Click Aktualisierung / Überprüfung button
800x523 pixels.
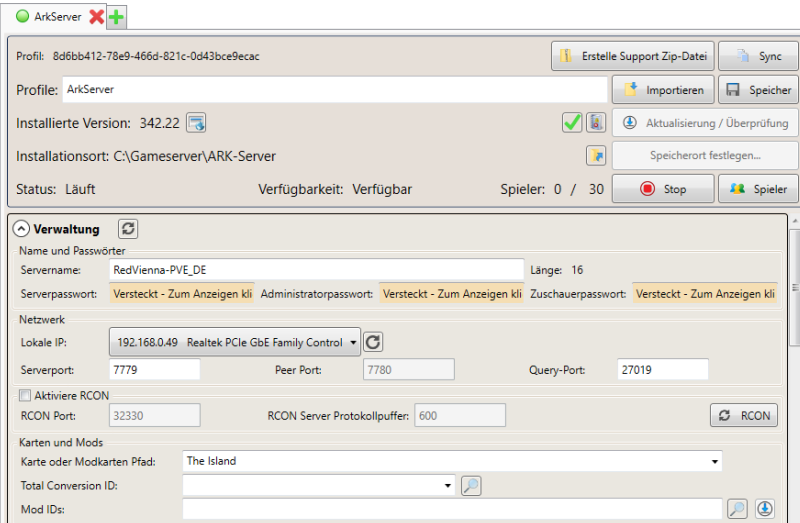705,123
